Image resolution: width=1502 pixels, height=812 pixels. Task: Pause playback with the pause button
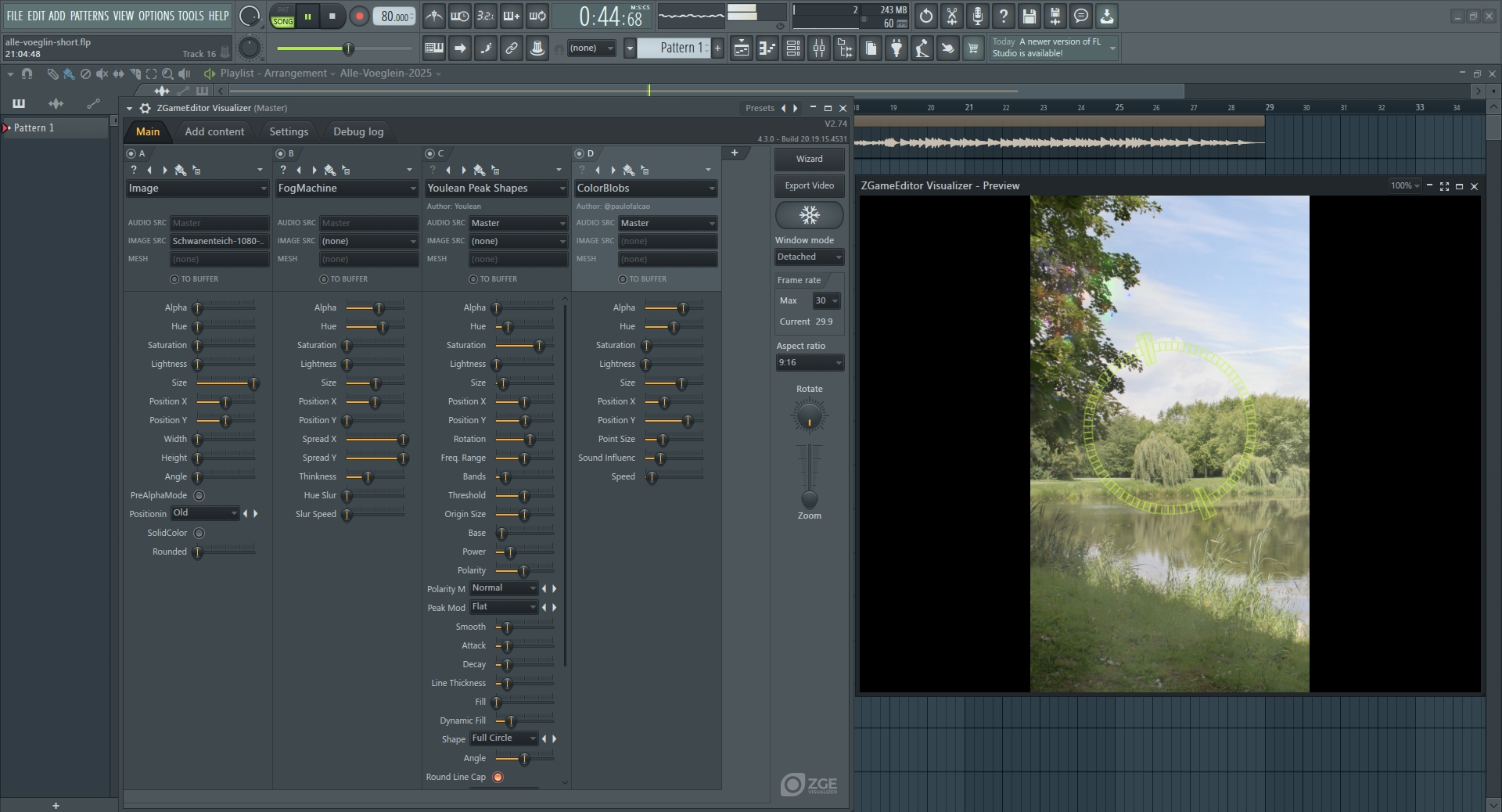click(308, 16)
